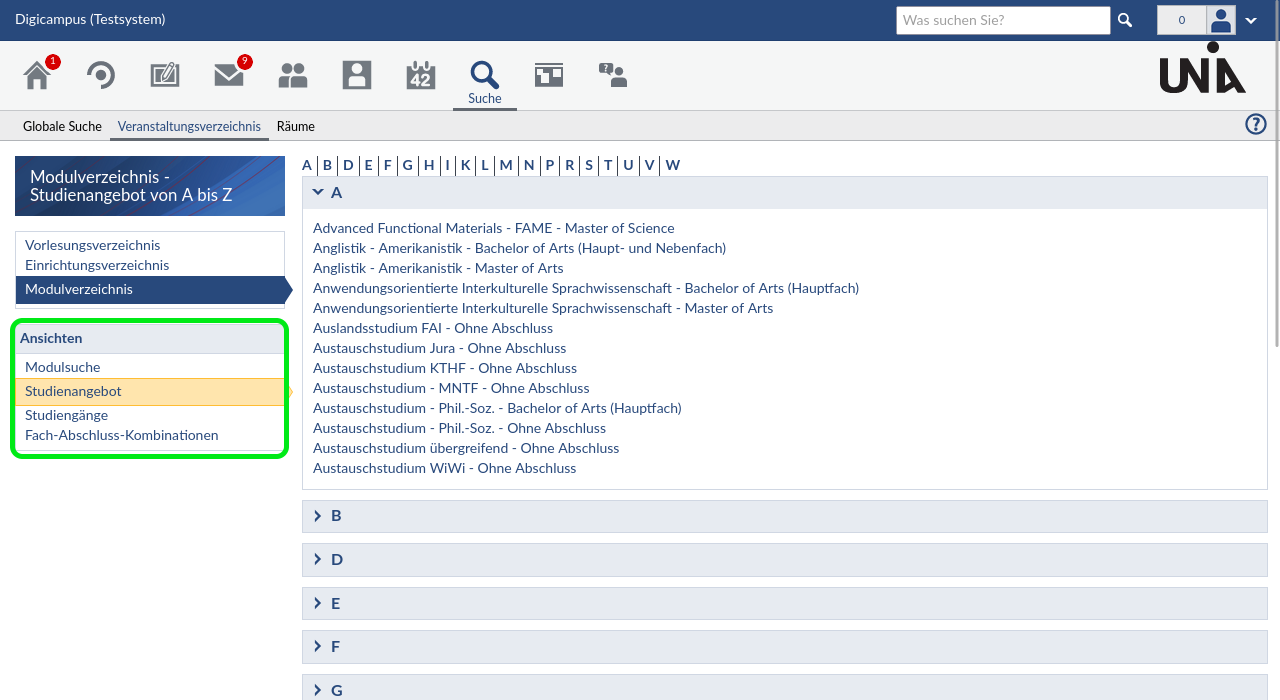Expand the B section
Image resolution: width=1280 pixels, height=700 pixels.
319,516
